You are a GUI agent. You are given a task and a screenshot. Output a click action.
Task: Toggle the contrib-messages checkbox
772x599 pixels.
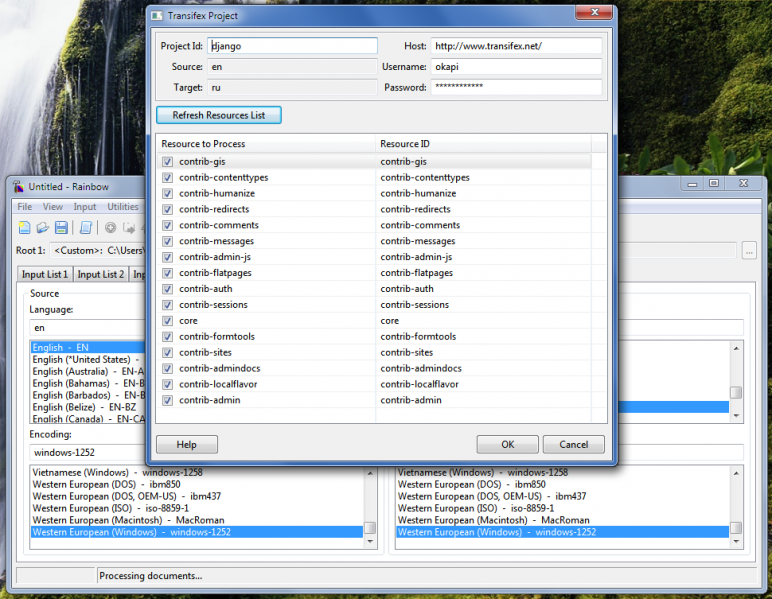[167, 241]
